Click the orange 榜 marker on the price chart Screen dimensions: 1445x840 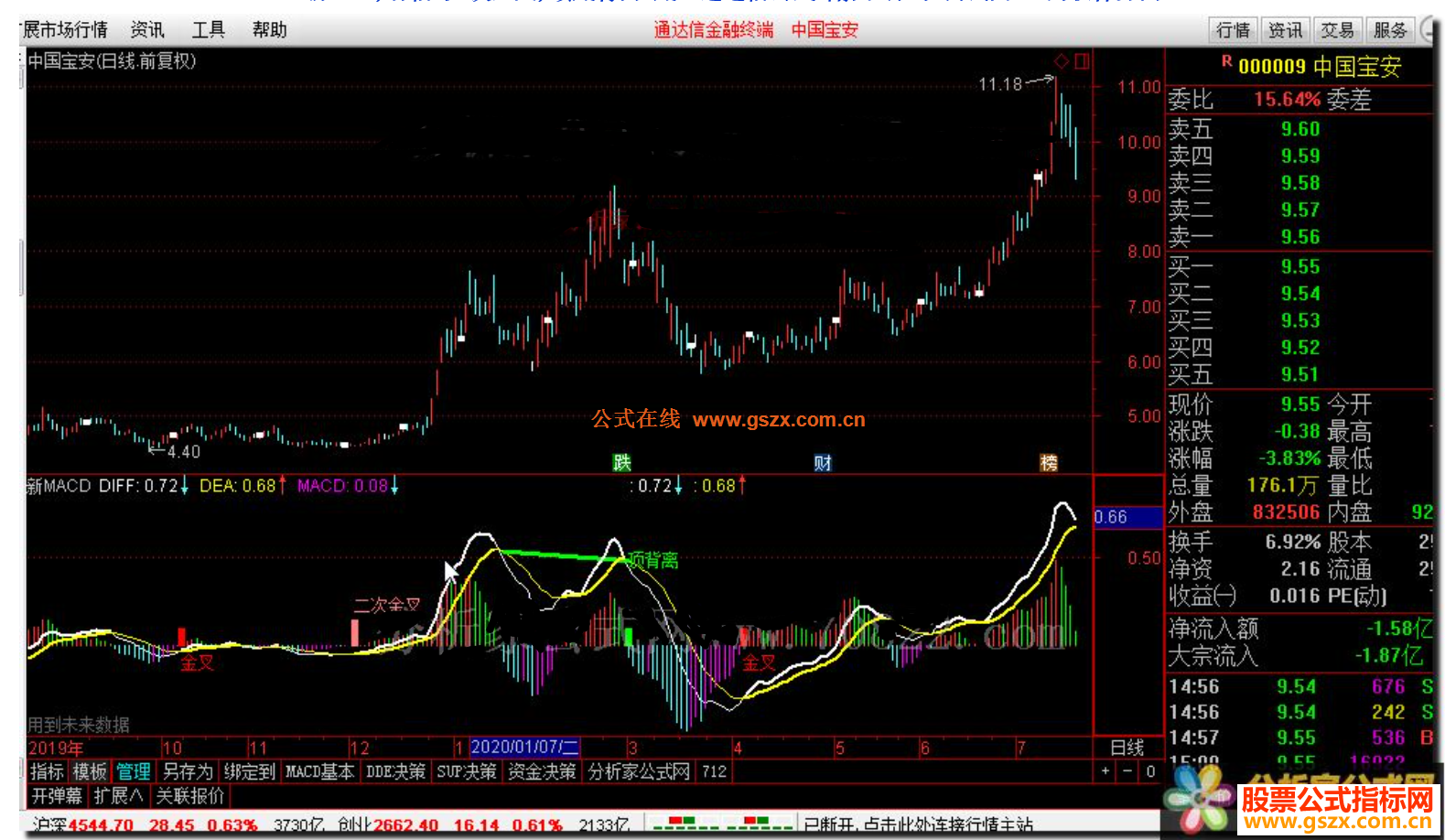point(1049,463)
